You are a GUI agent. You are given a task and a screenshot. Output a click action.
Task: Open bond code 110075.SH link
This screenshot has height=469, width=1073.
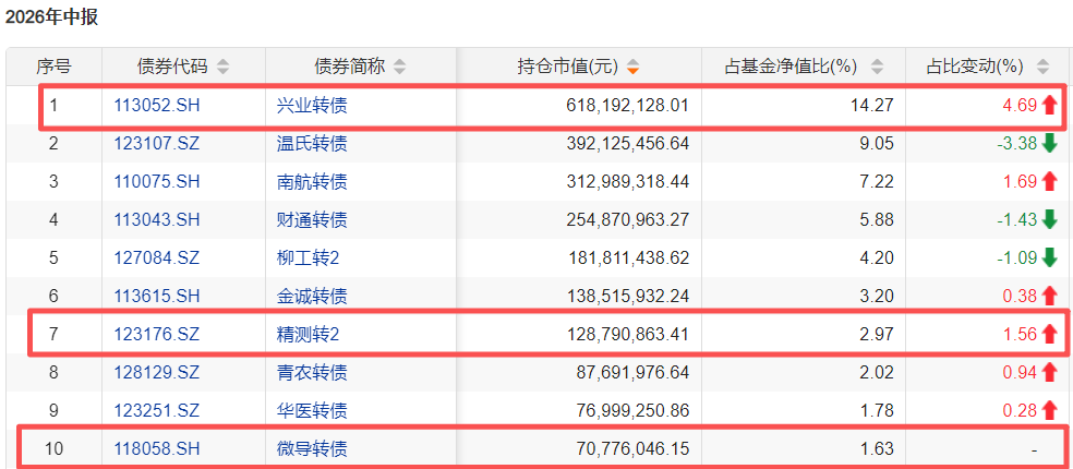click(x=157, y=182)
